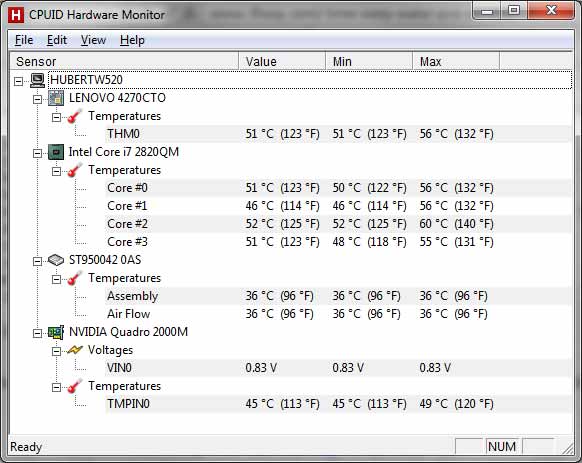This screenshot has height=463, width=582.
Task: Select the Voltages label
Action: coord(110,350)
